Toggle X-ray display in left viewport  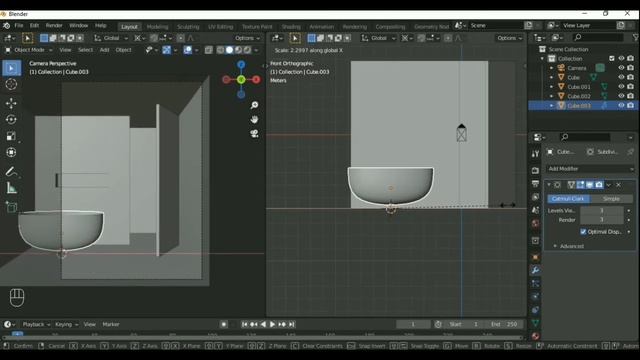[209, 50]
